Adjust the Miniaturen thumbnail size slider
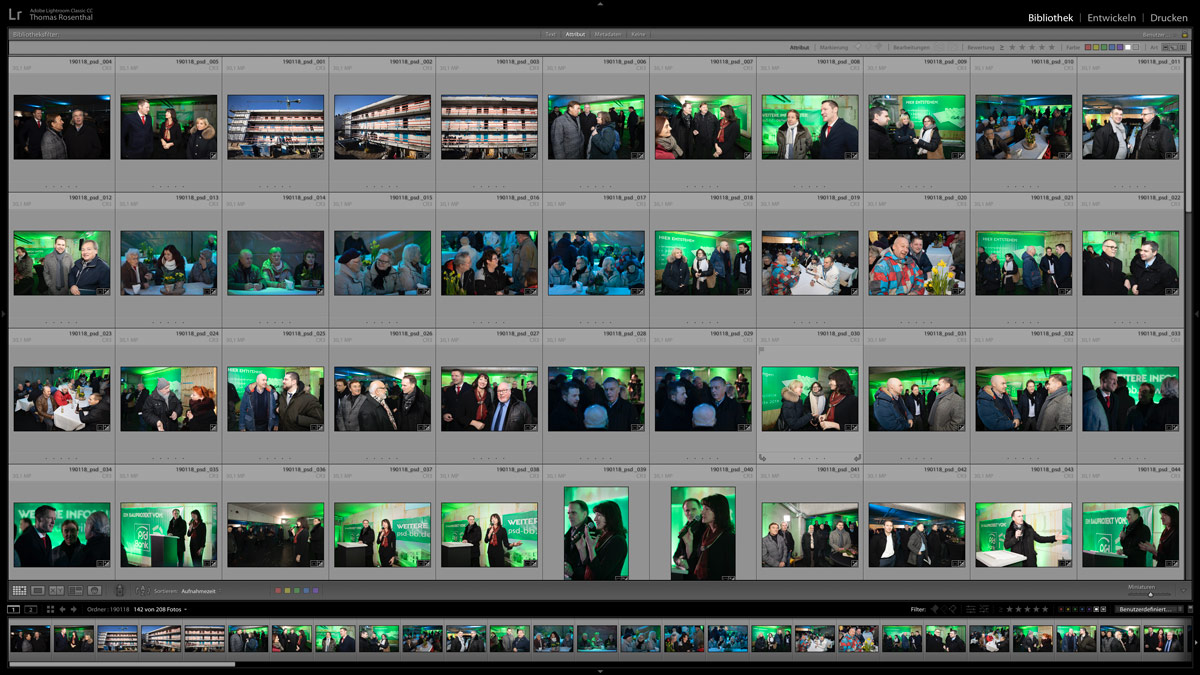The image size is (1200, 675). (1150, 594)
